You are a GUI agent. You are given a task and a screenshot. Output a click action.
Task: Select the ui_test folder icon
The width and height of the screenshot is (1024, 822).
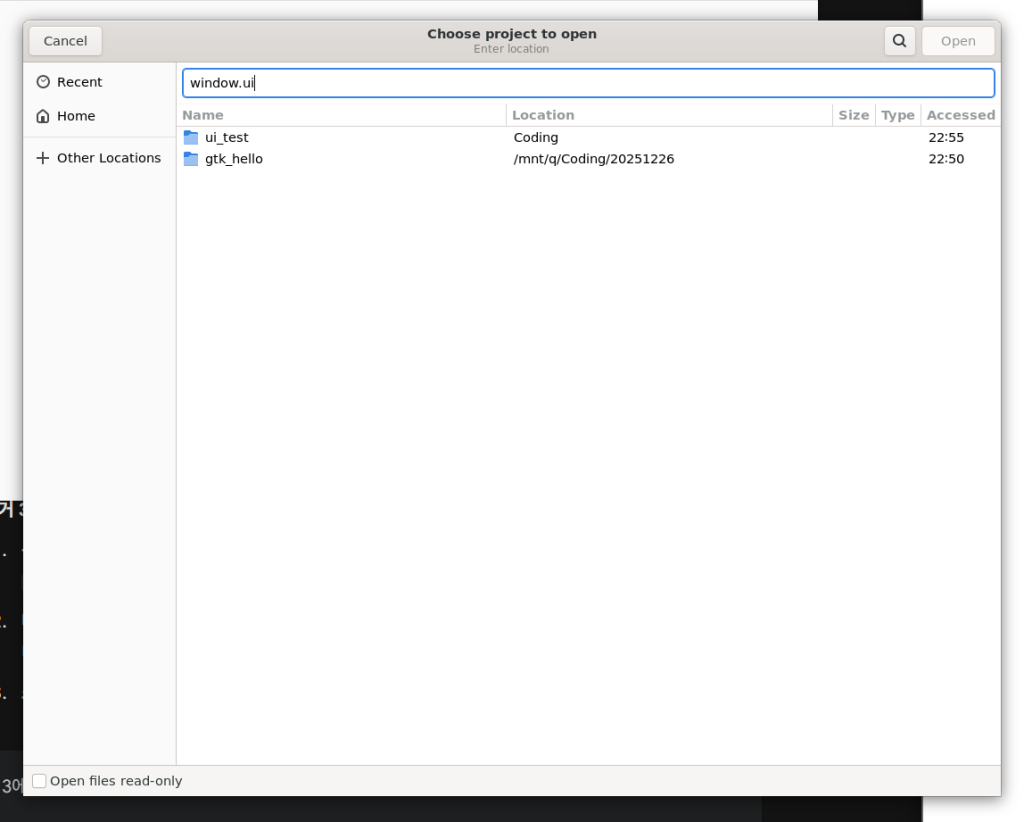coord(191,137)
